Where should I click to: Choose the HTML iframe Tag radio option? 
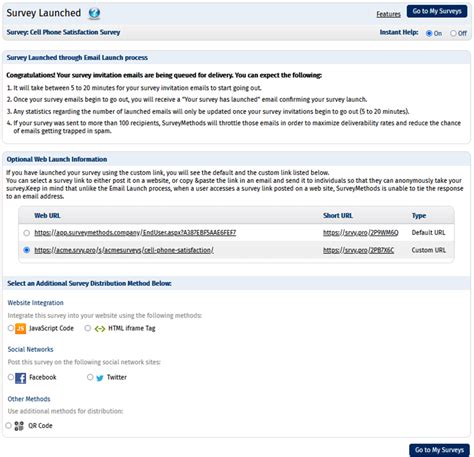tap(88, 328)
